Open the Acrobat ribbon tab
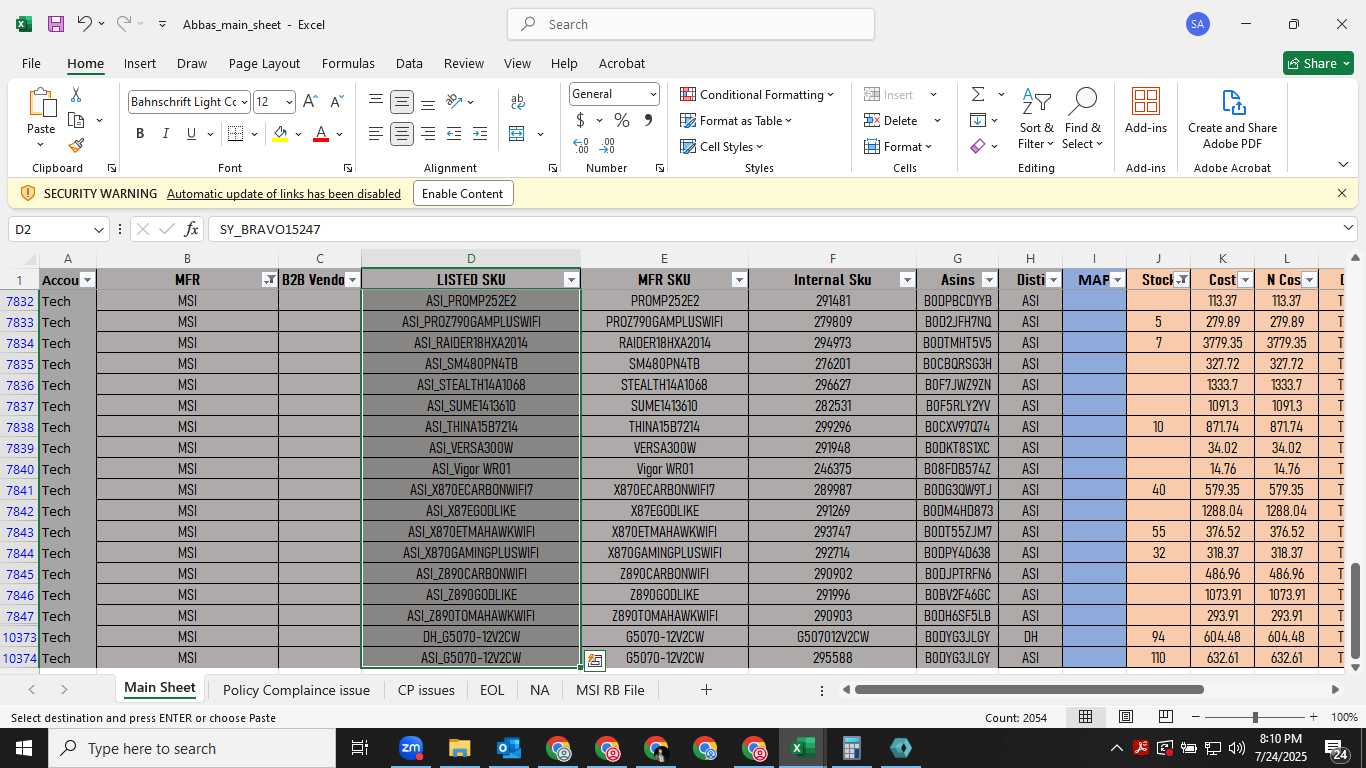 (622, 63)
